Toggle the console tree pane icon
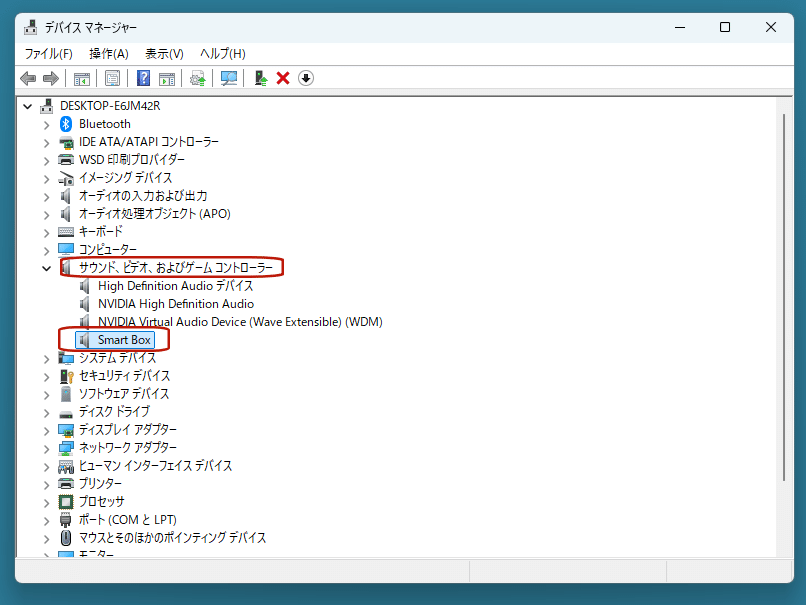806x605 pixels. (82, 78)
